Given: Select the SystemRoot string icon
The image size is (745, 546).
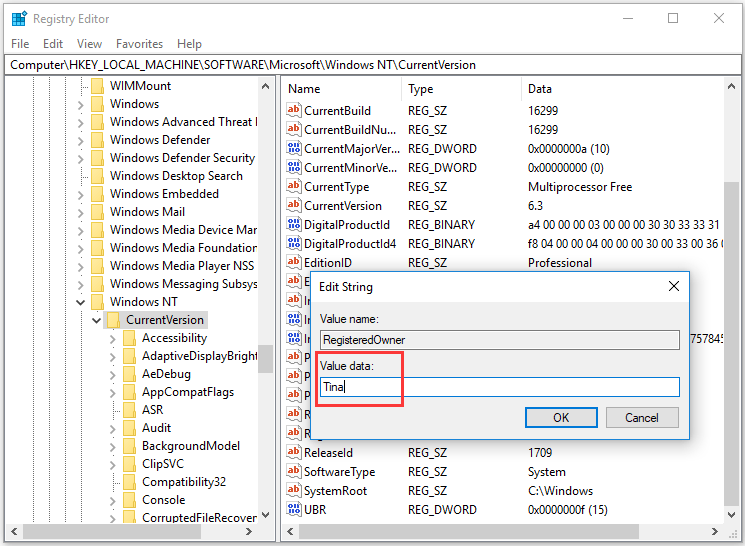Looking at the screenshot, I should click(x=294, y=490).
